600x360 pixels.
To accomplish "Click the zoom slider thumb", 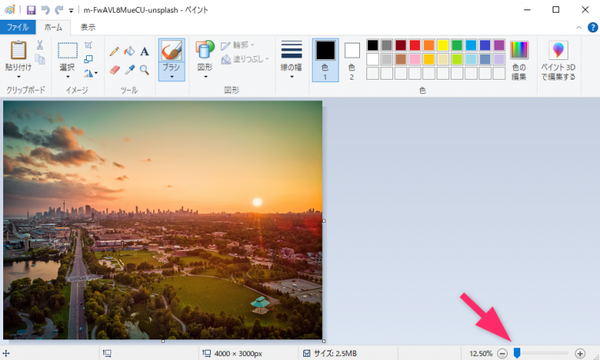I will 517,353.
